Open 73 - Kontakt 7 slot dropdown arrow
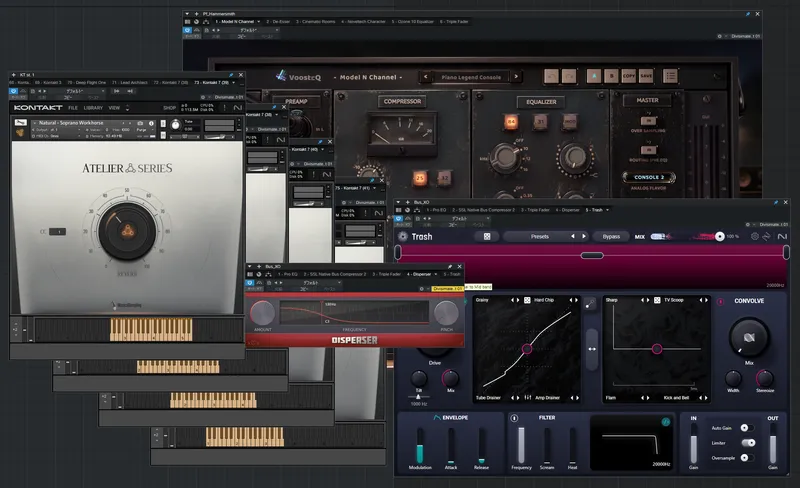The width and height of the screenshot is (800, 488). pos(234,83)
